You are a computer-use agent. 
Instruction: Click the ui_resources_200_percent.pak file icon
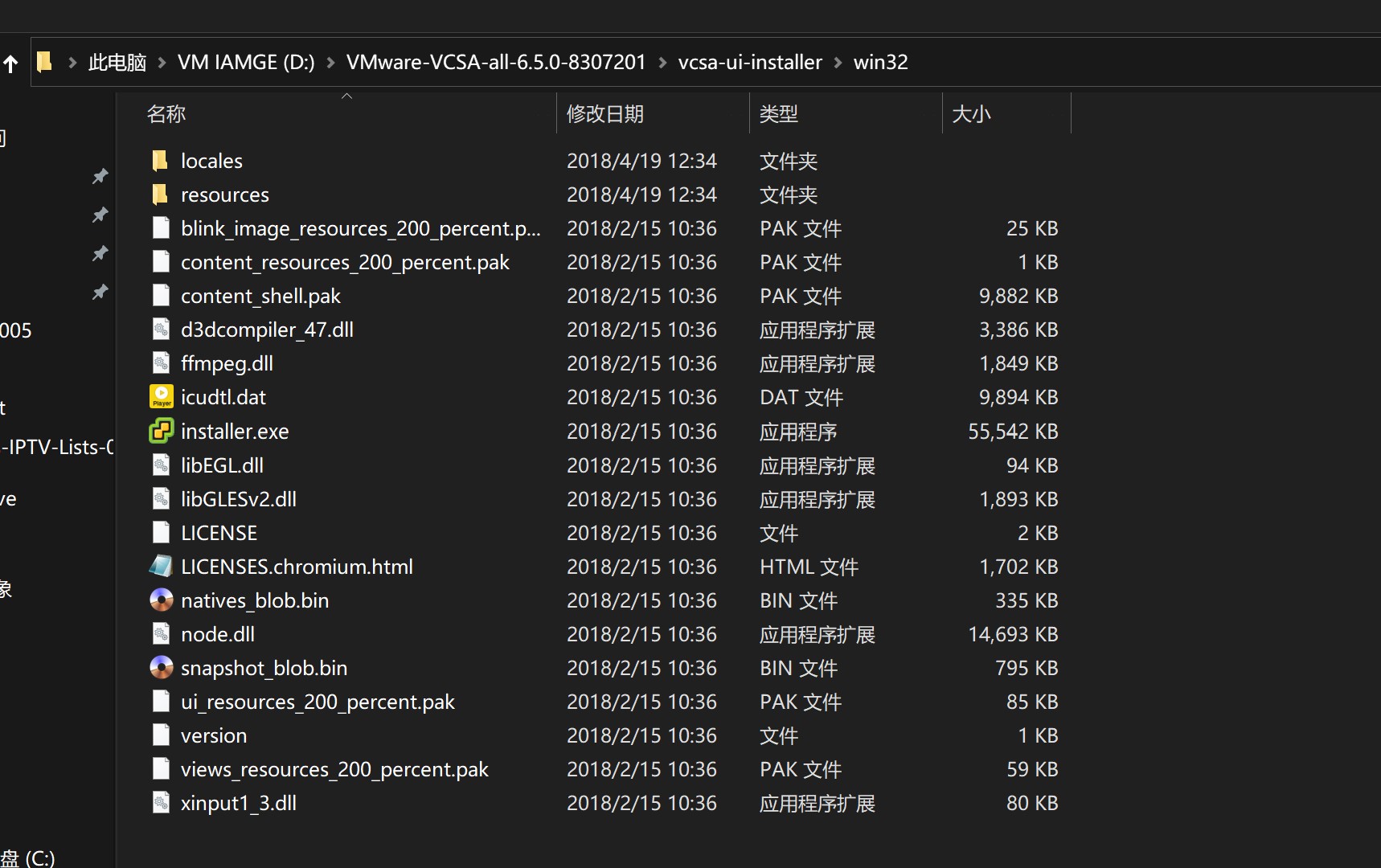pos(161,702)
